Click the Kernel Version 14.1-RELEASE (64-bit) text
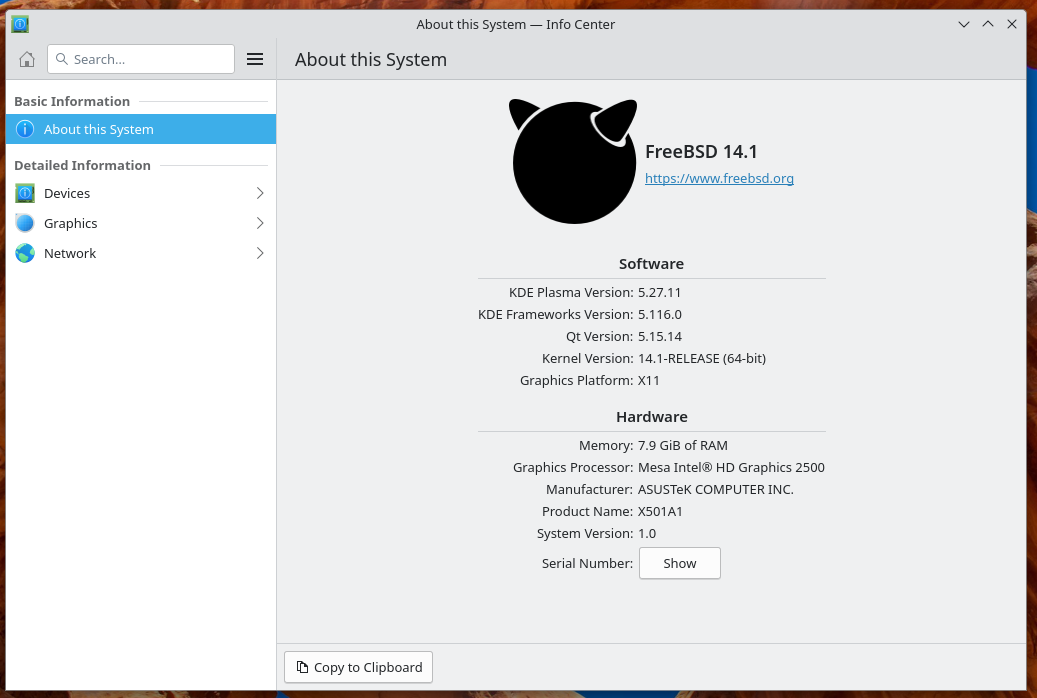The image size is (1037, 698). tap(702, 359)
